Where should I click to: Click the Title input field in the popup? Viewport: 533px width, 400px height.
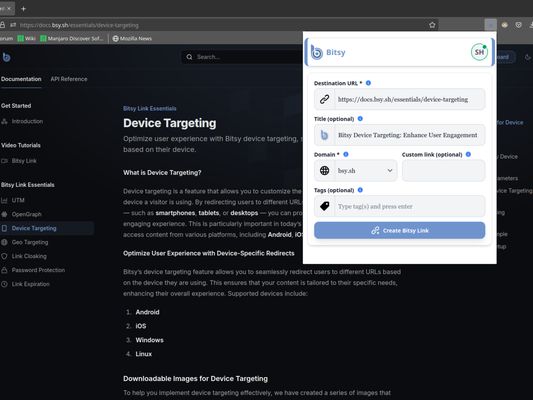click(409, 135)
